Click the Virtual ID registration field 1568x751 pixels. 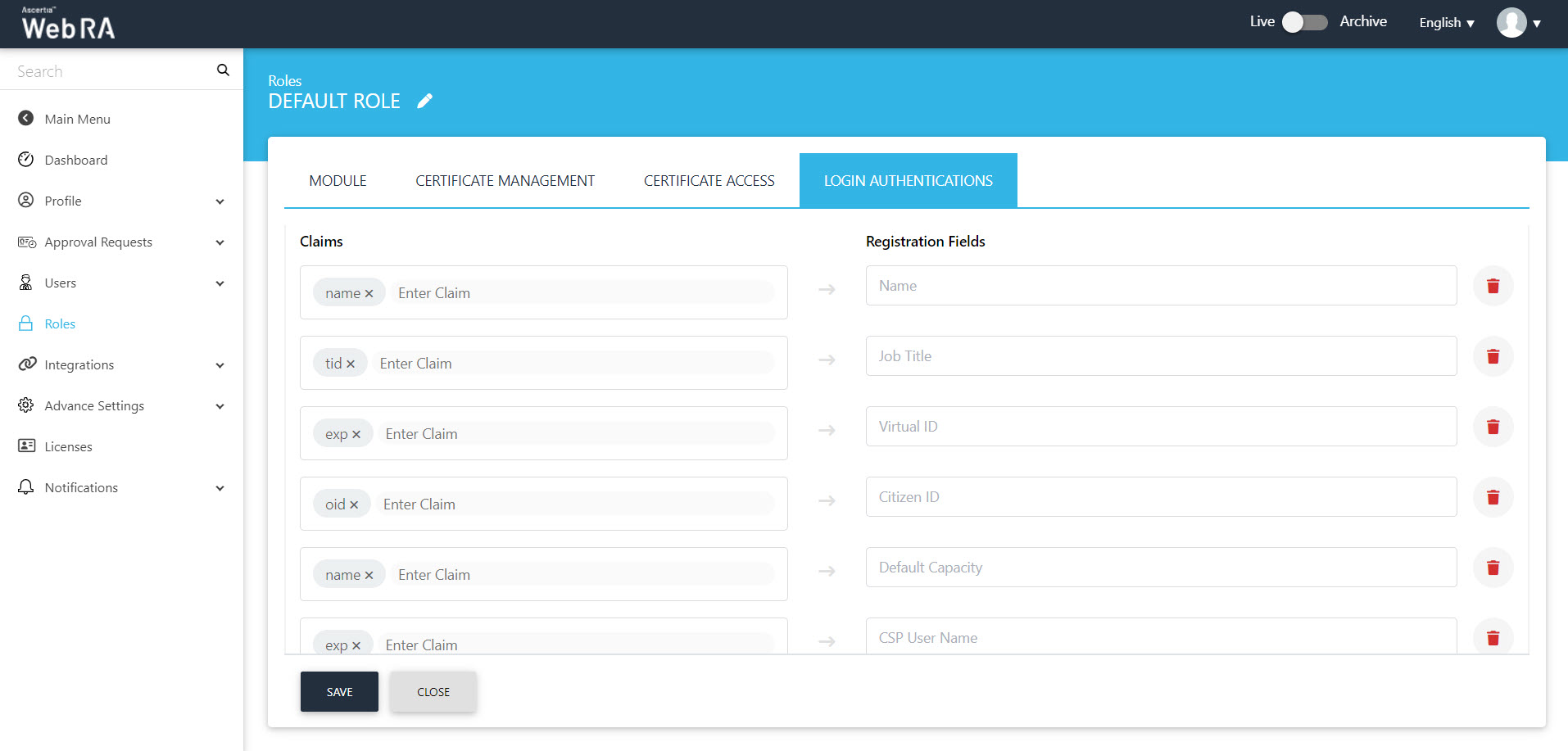coord(1161,427)
